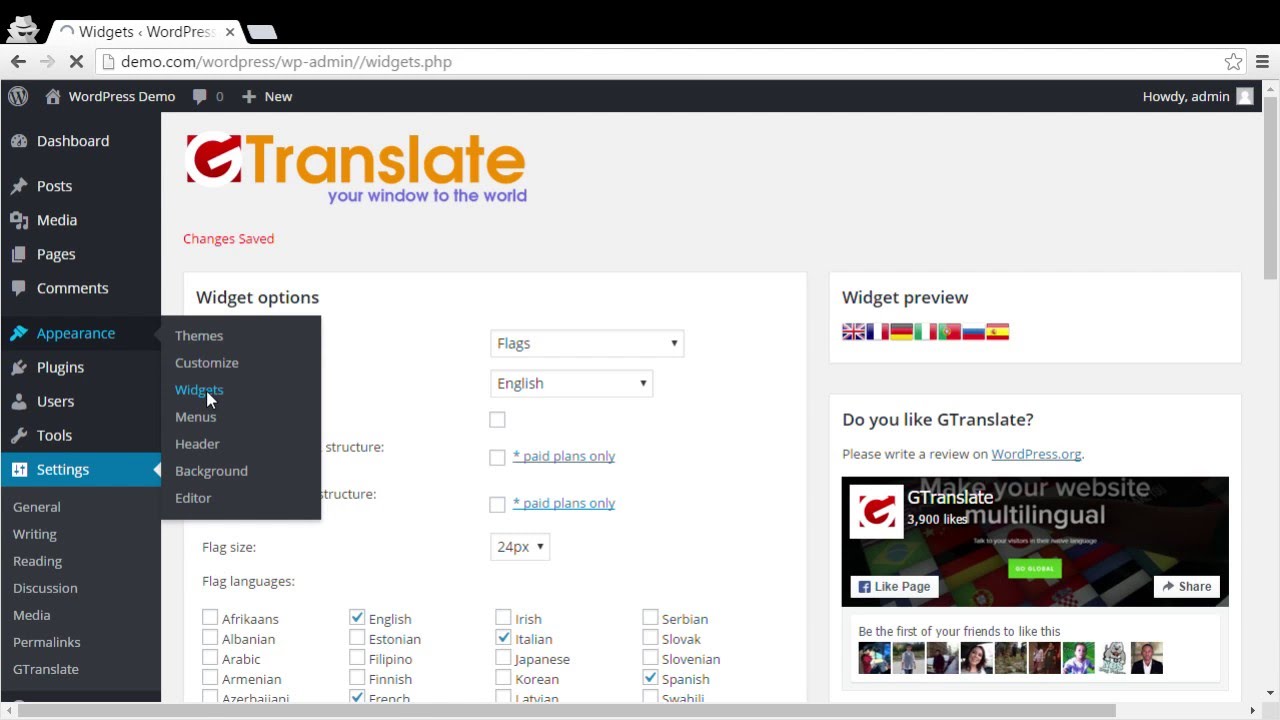The image size is (1280, 720).
Task: Open Menus in the Appearance submenu
Action: [x=196, y=417]
